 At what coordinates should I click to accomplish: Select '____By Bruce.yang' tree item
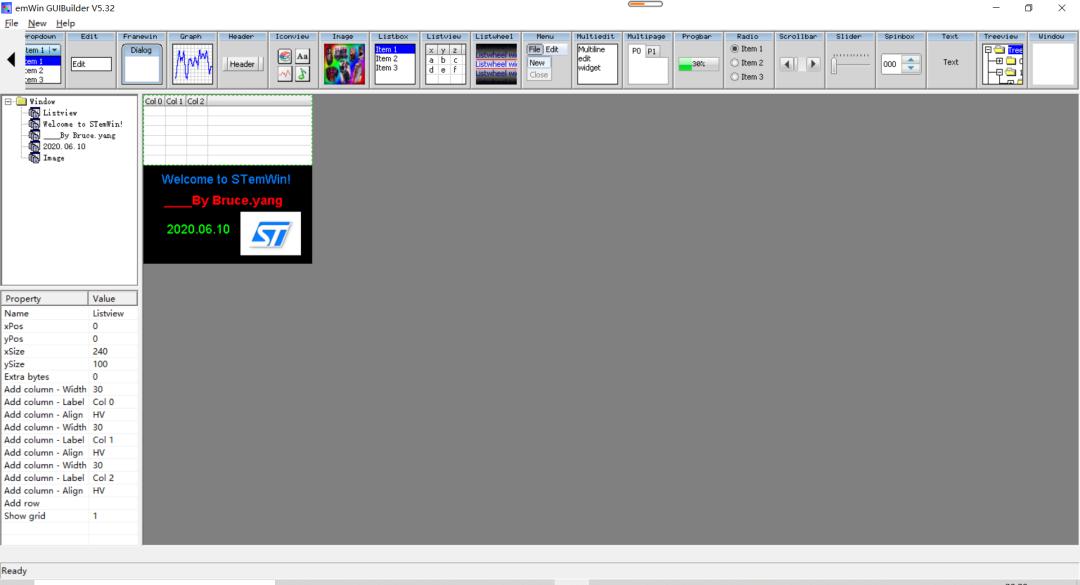79,136
